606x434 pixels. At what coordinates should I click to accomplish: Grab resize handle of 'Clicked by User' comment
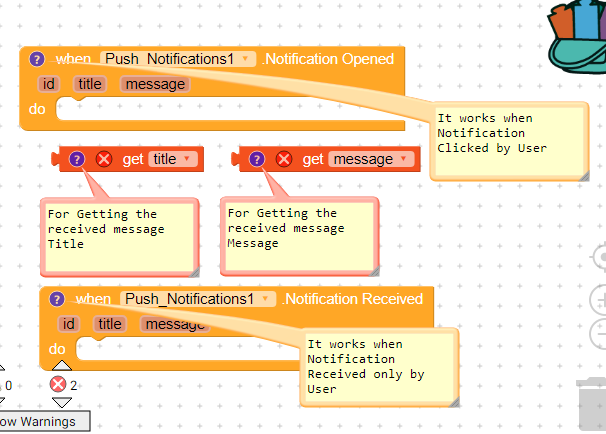584,176
